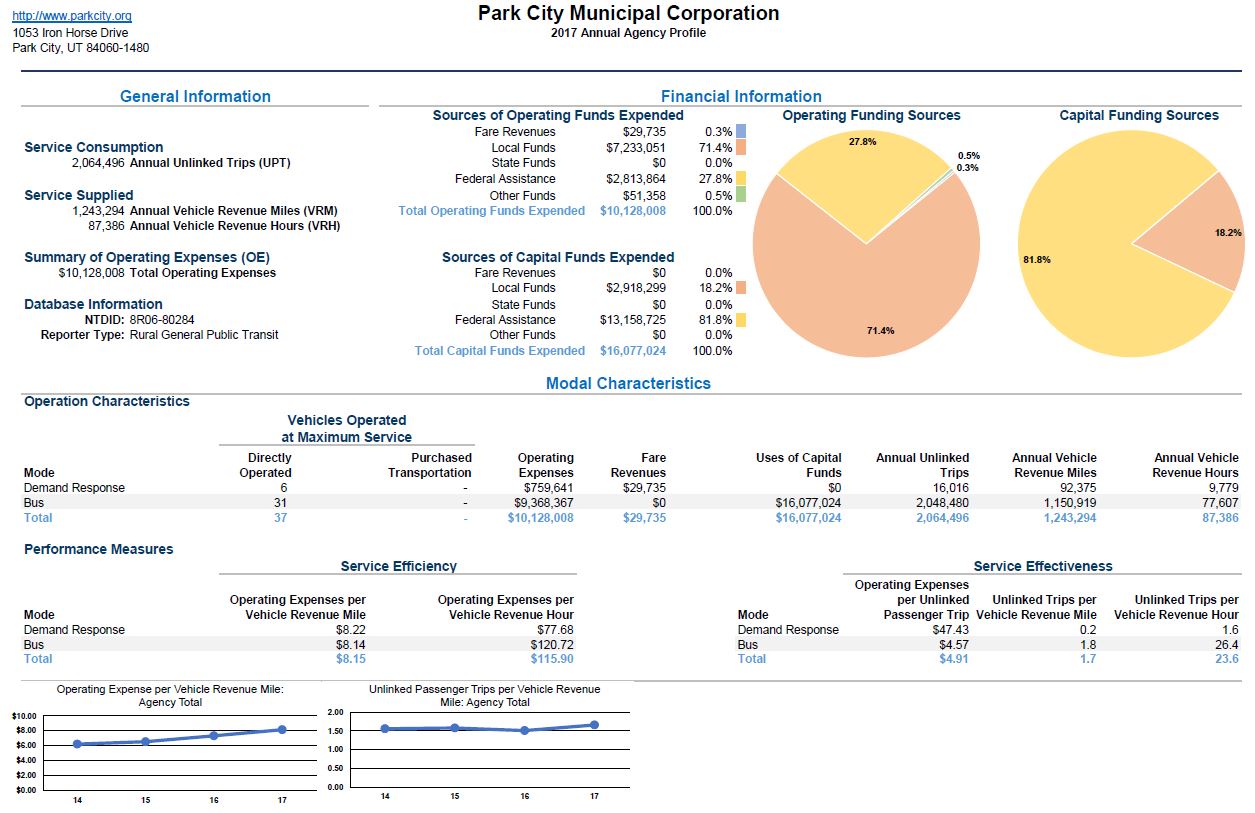1255x813 pixels.
Task: Click the capital Federal Assistance amount "$13,158,725"
Action: coord(633,320)
